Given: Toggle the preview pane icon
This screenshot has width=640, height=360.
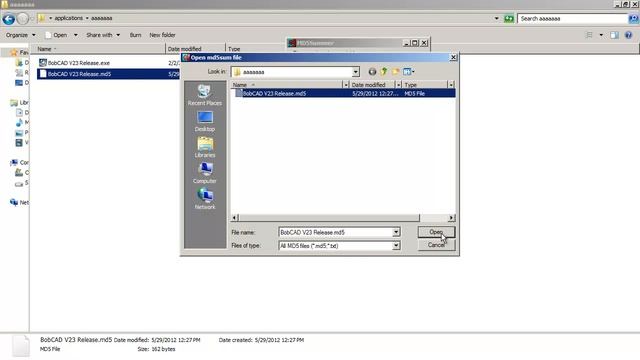Looking at the screenshot, I should (614, 35).
